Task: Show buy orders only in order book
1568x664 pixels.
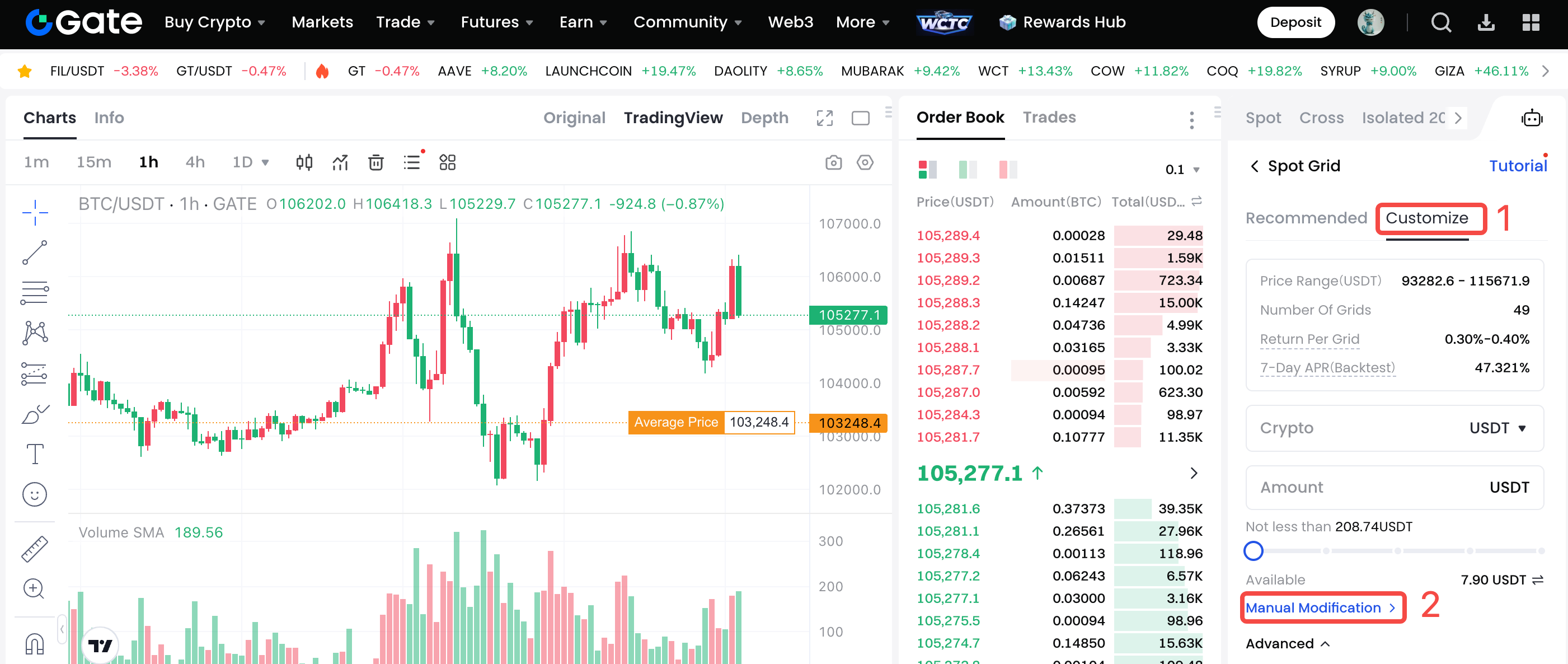Action: [x=967, y=169]
